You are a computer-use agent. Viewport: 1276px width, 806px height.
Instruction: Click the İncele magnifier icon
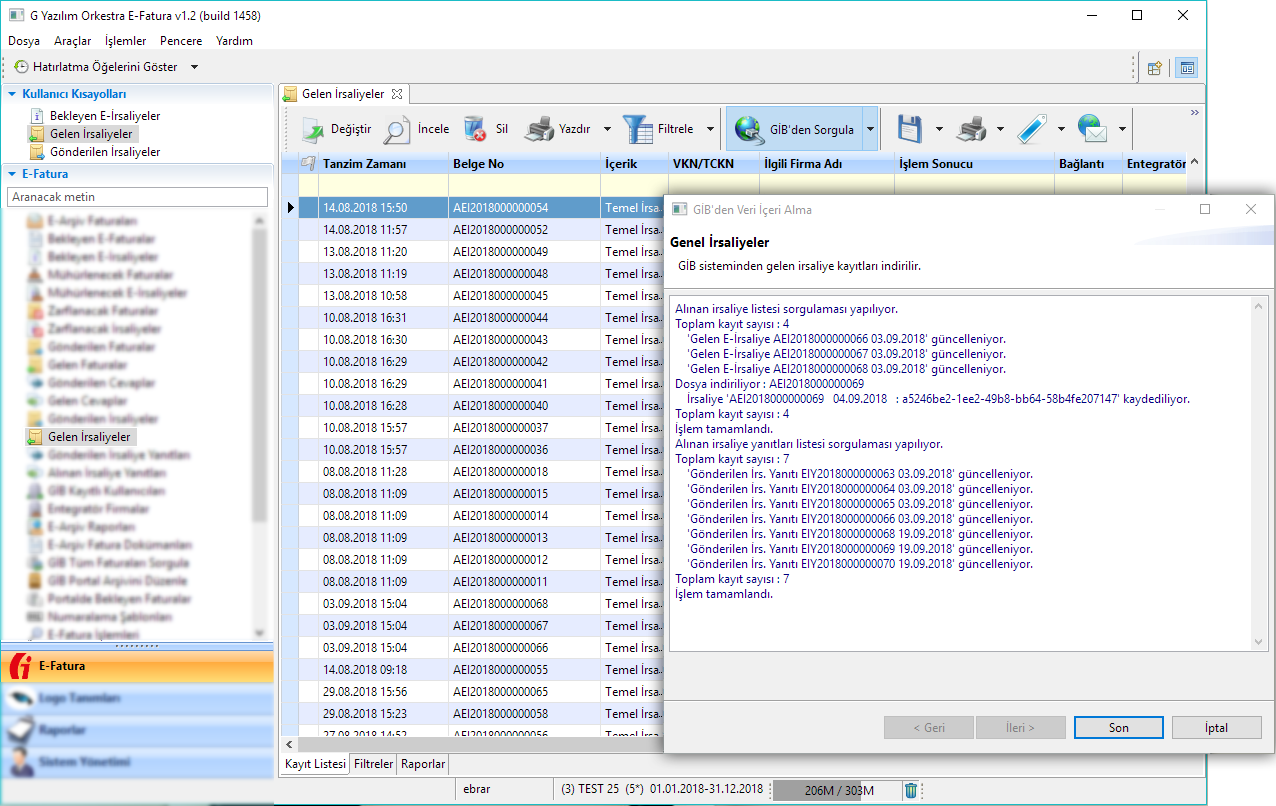[x=397, y=129]
